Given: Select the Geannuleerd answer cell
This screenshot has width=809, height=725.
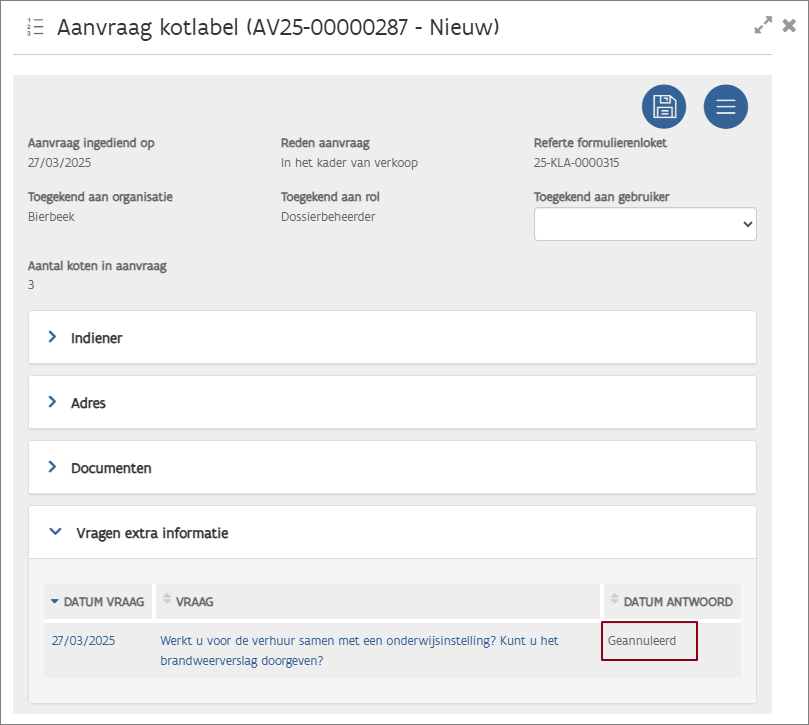Looking at the screenshot, I should (x=649, y=641).
